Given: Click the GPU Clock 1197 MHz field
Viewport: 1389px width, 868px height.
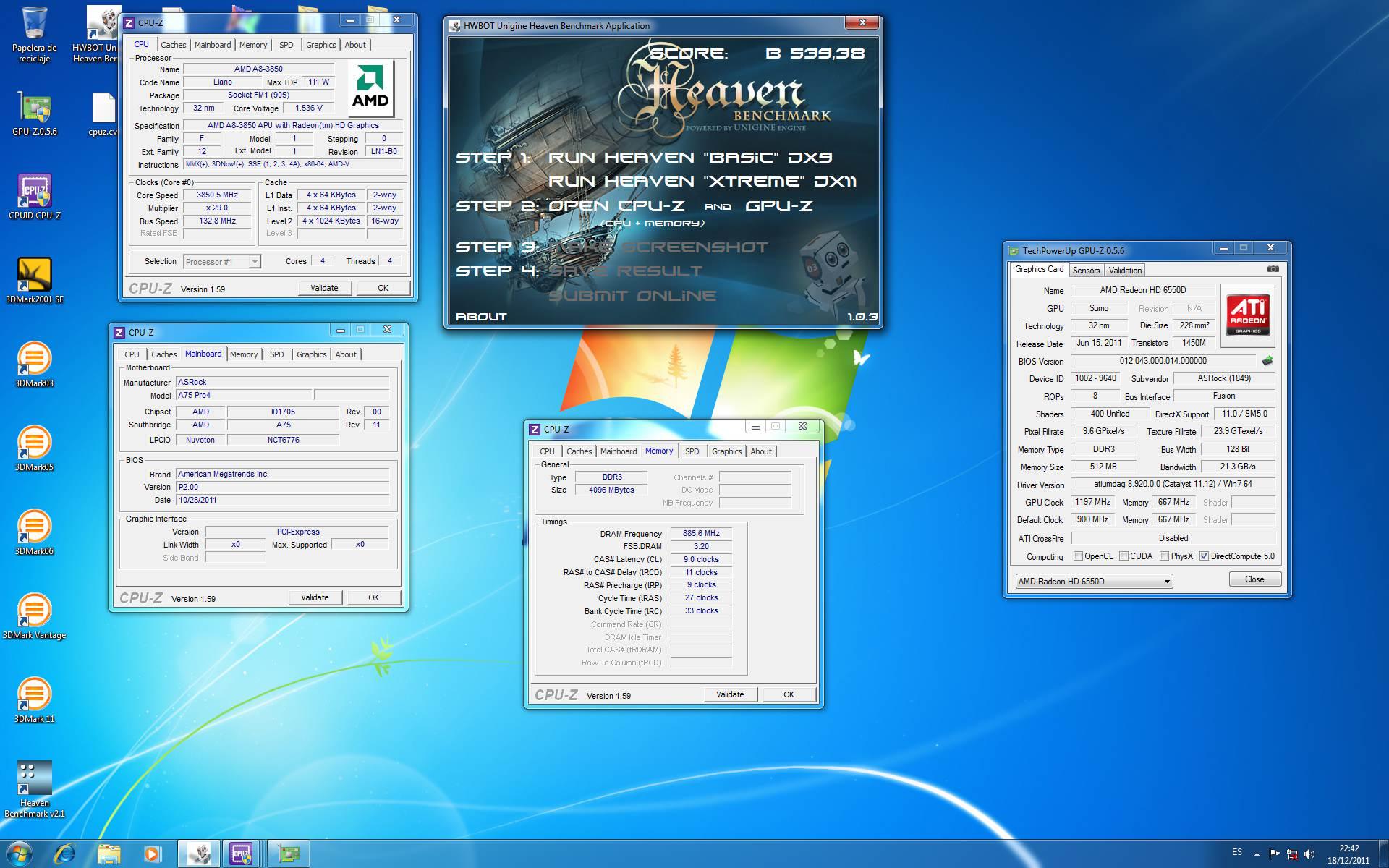Looking at the screenshot, I should click(1092, 502).
